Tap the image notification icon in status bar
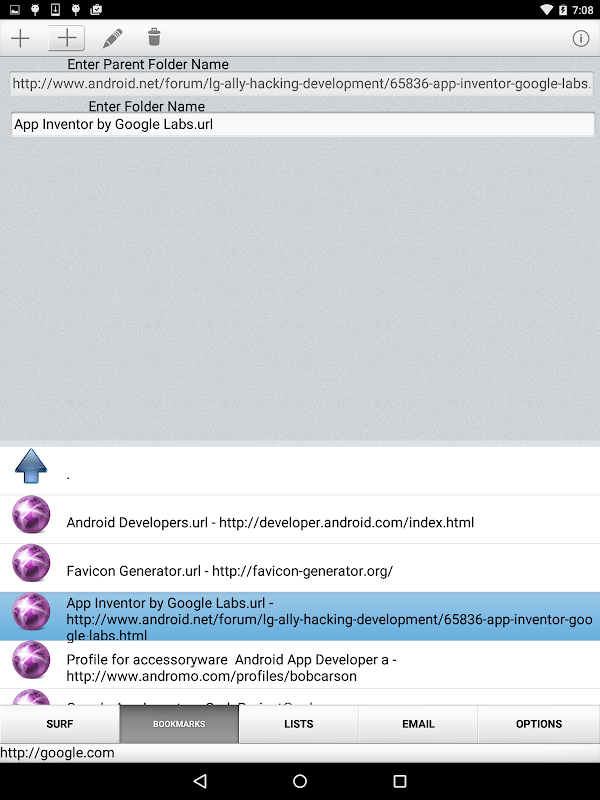Screen dimensions: 600x800 [x=15, y=9]
